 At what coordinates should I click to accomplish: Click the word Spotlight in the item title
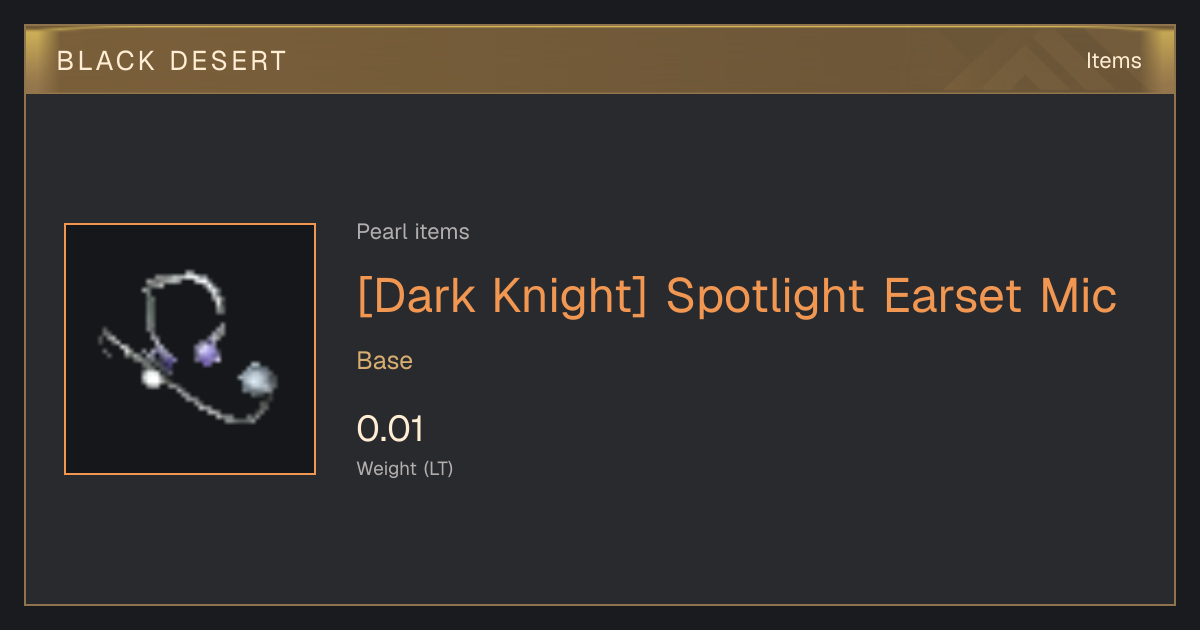coord(765,296)
